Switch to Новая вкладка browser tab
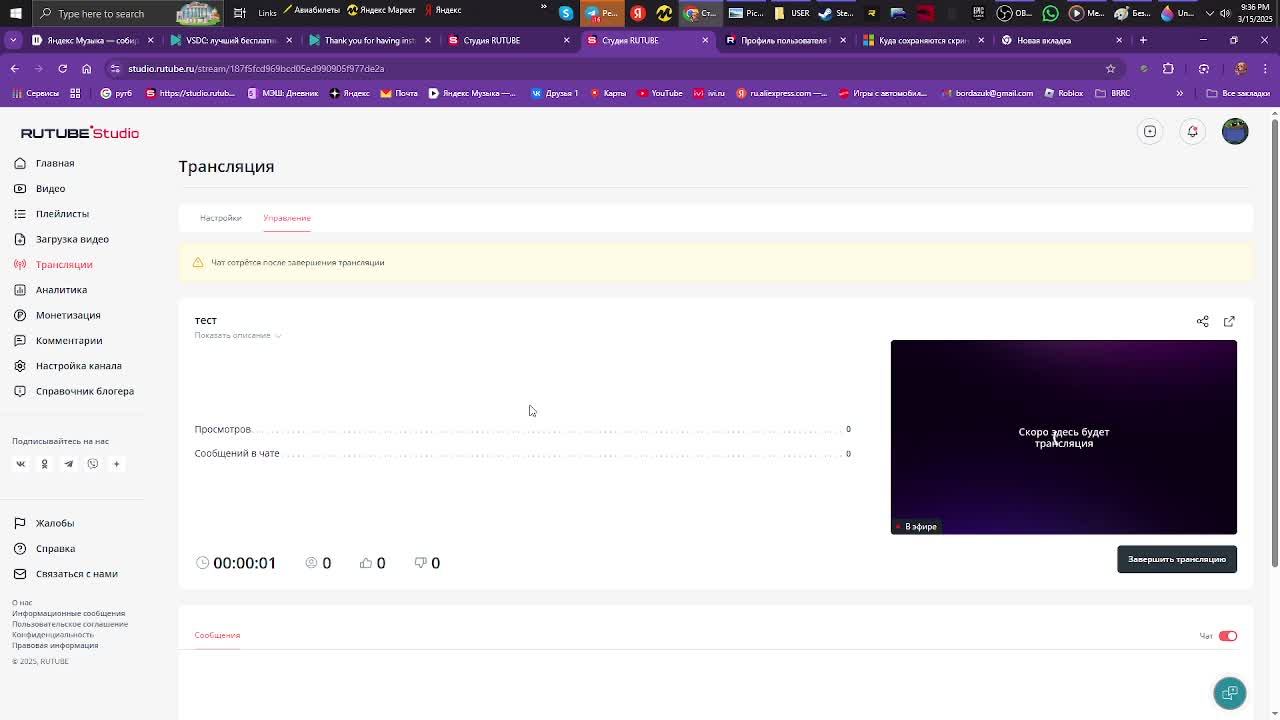Viewport: 1280px width, 720px height. tap(1062, 40)
